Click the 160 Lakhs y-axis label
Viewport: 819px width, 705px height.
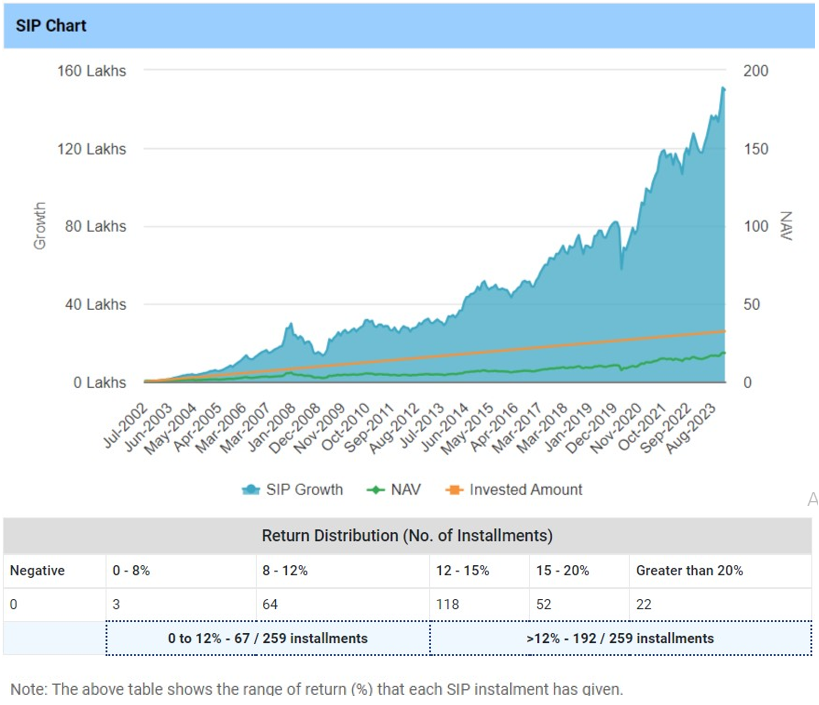(93, 71)
